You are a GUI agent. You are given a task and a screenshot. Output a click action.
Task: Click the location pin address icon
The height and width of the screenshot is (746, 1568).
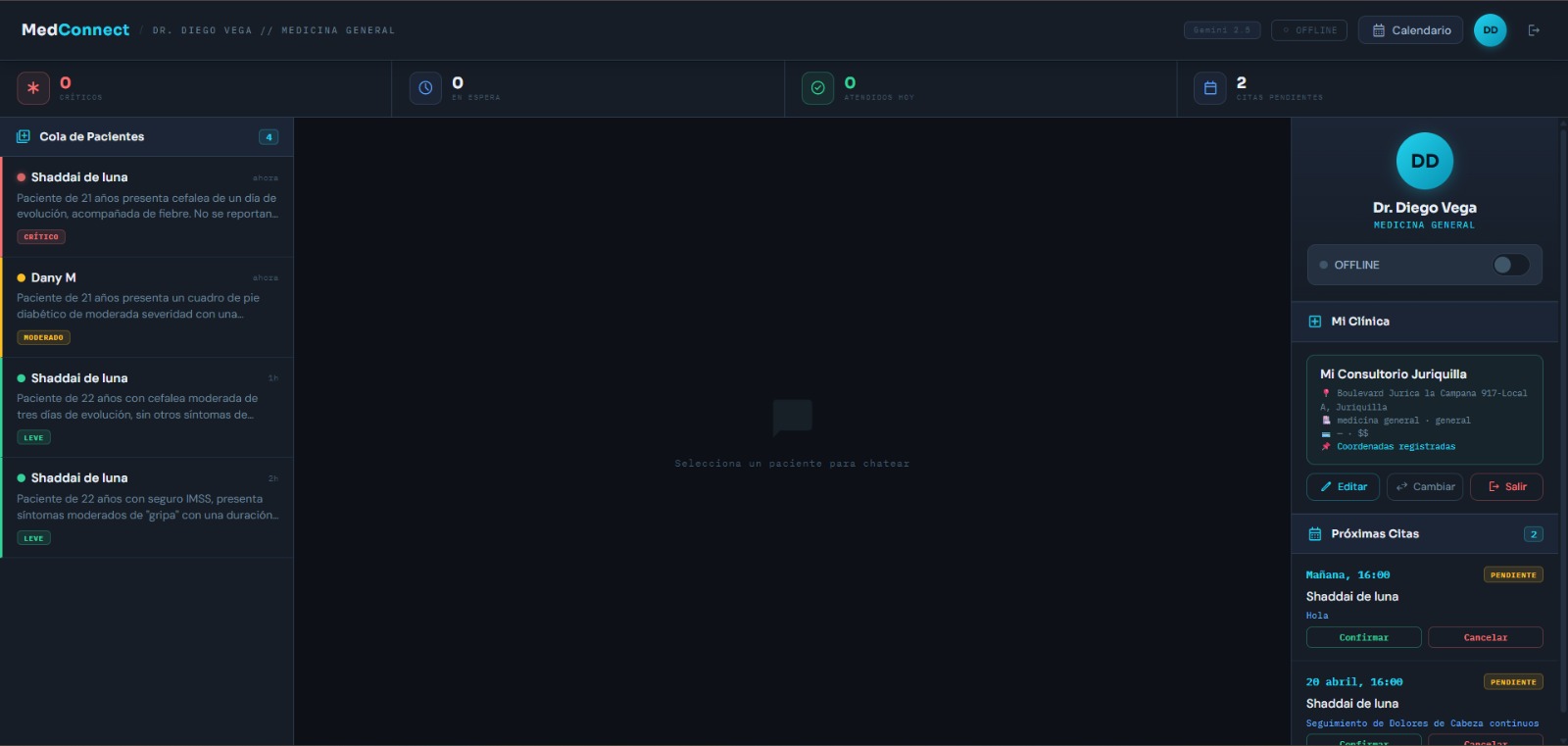[x=1326, y=393]
